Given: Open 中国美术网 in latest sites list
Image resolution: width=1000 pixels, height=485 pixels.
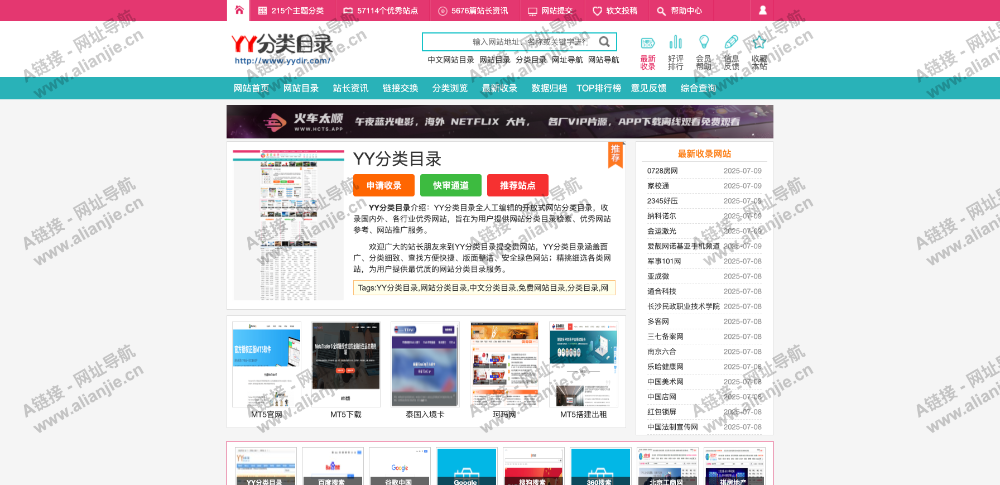Looking at the screenshot, I should click(665, 382).
